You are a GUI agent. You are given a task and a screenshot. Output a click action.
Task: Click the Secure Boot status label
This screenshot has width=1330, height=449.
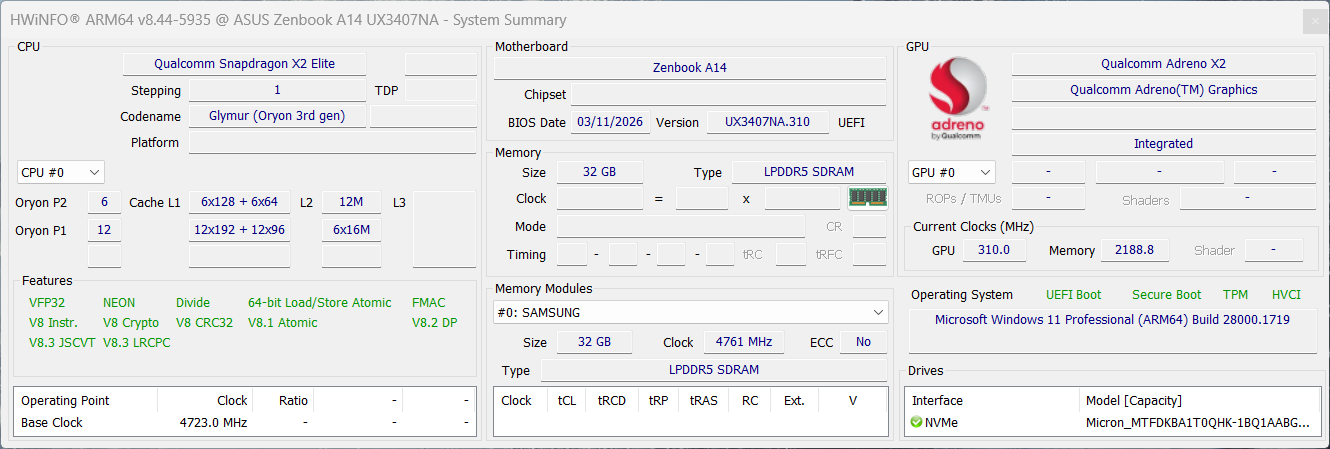(1166, 295)
